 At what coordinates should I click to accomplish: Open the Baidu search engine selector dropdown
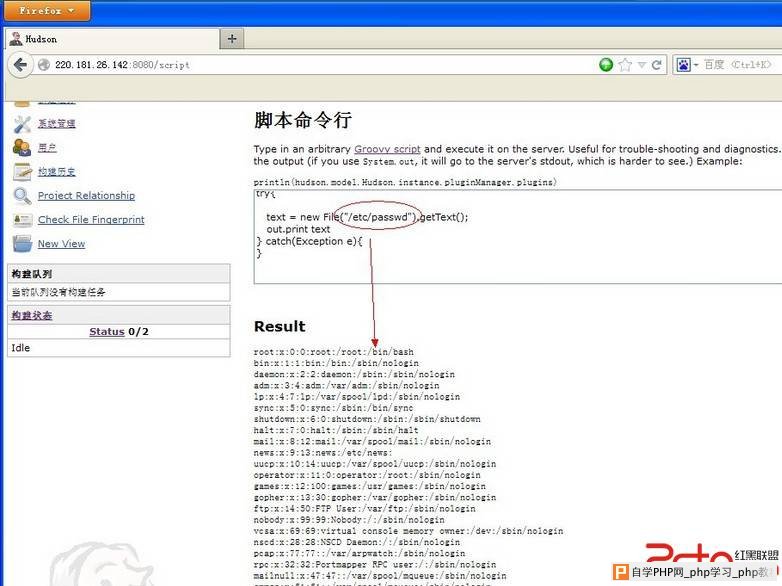point(687,65)
